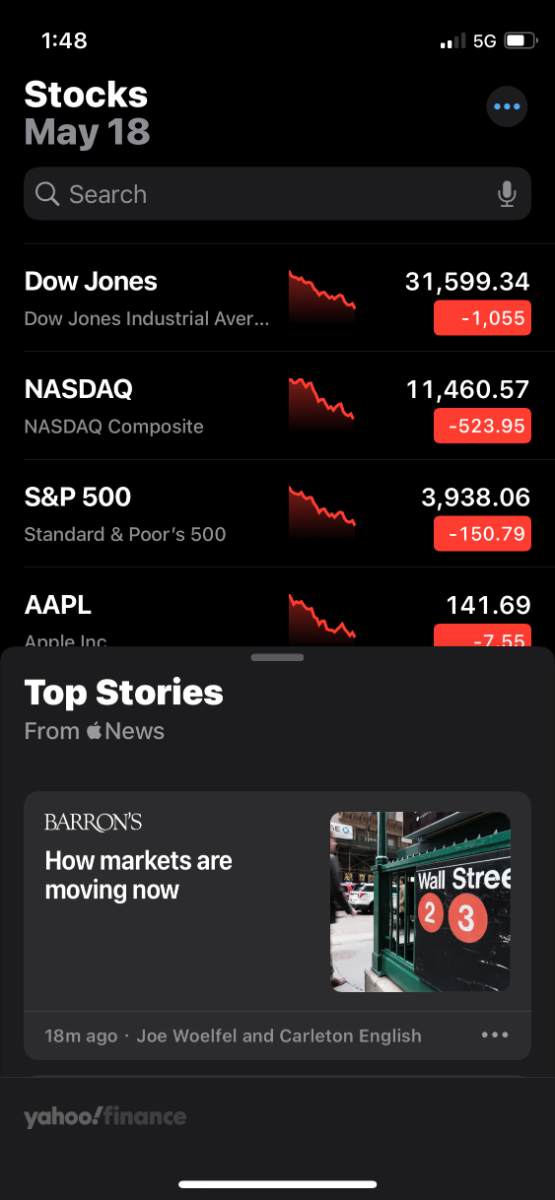
Task: Open the NASDAQ sparkline chart
Action: point(322,405)
